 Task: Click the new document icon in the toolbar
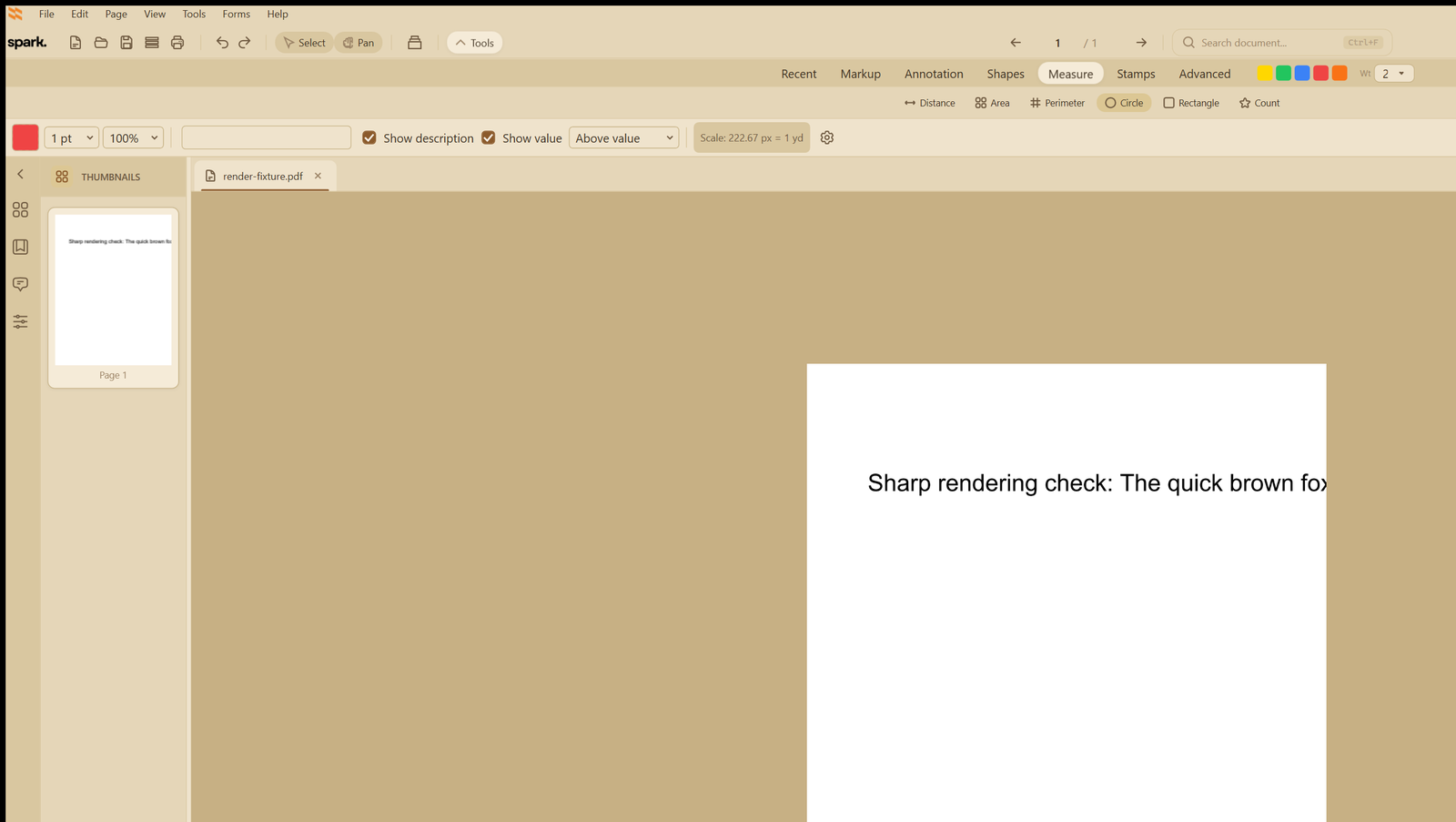76,43
